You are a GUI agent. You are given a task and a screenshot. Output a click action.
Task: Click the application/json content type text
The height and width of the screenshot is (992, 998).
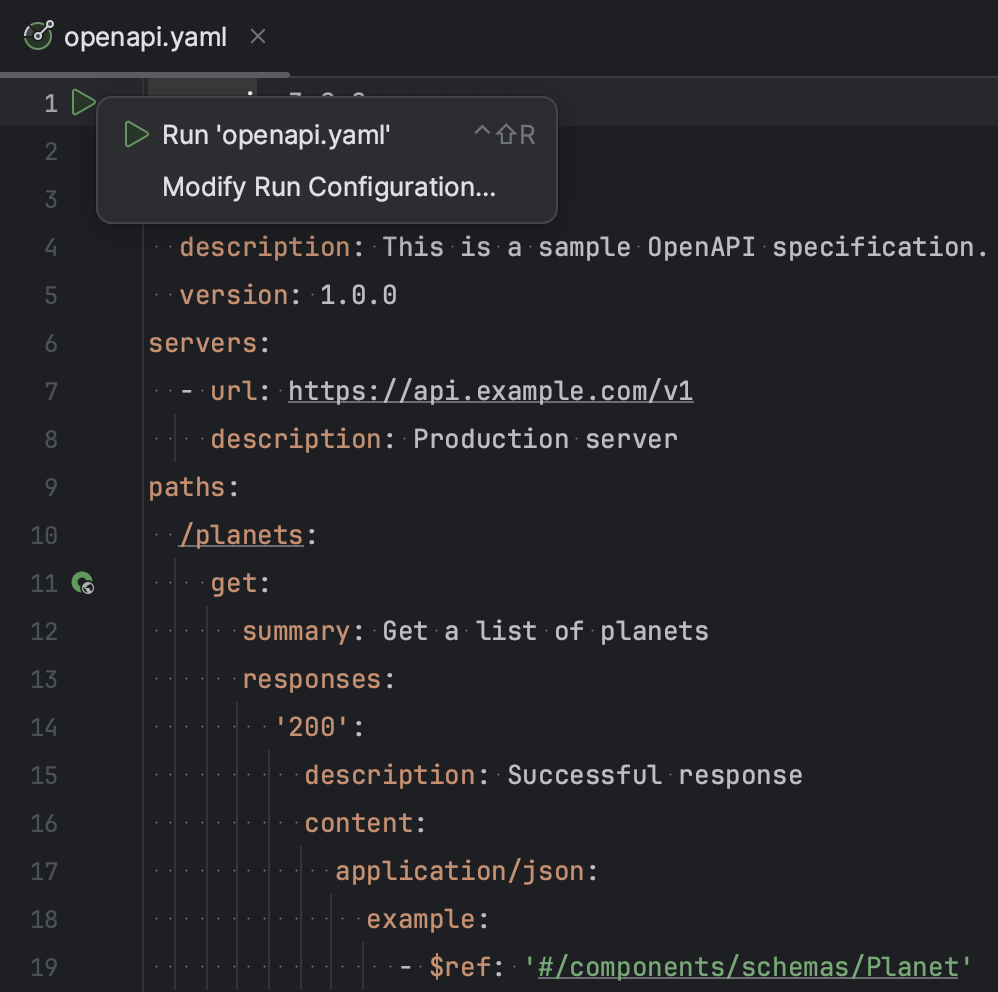460,871
